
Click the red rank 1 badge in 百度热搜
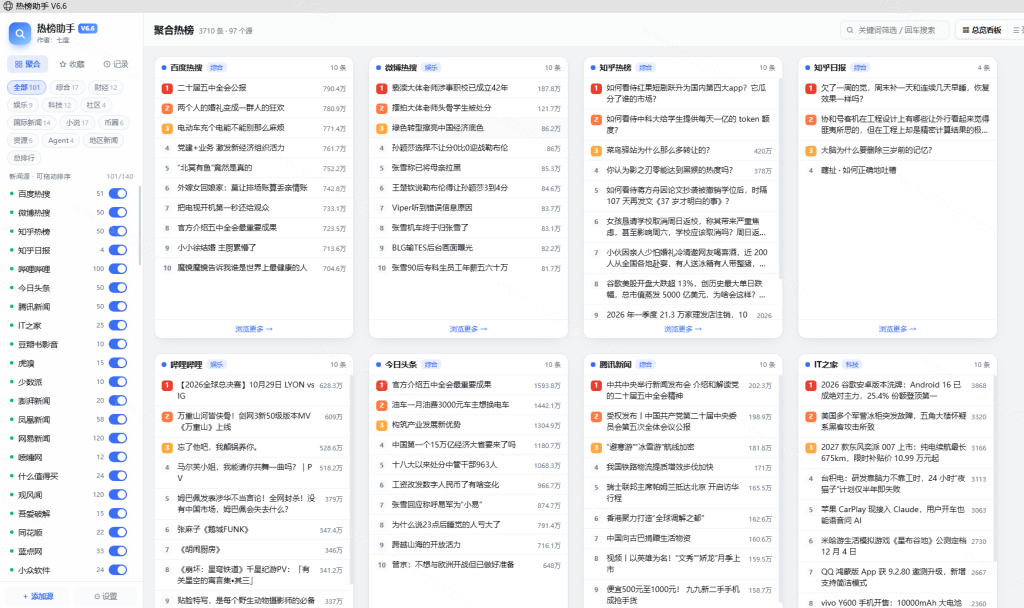tap(167, 88)
